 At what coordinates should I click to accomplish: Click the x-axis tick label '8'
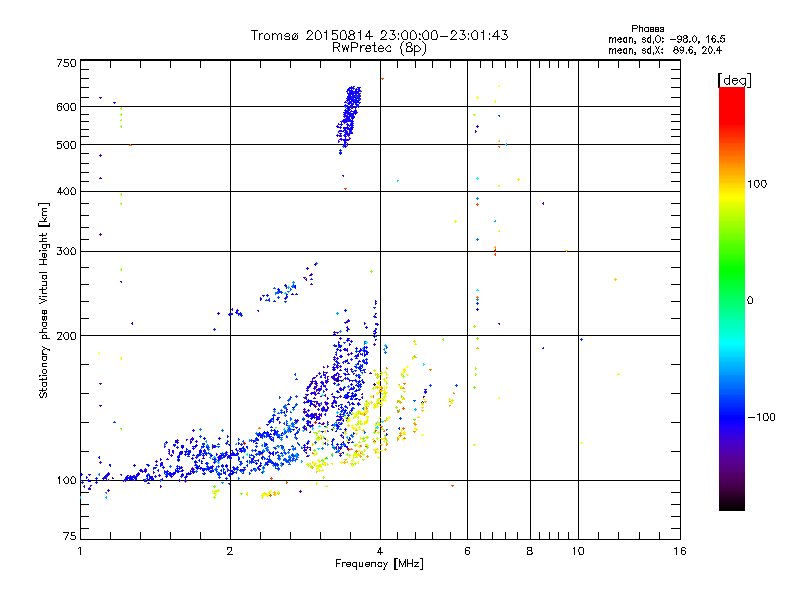530,551
